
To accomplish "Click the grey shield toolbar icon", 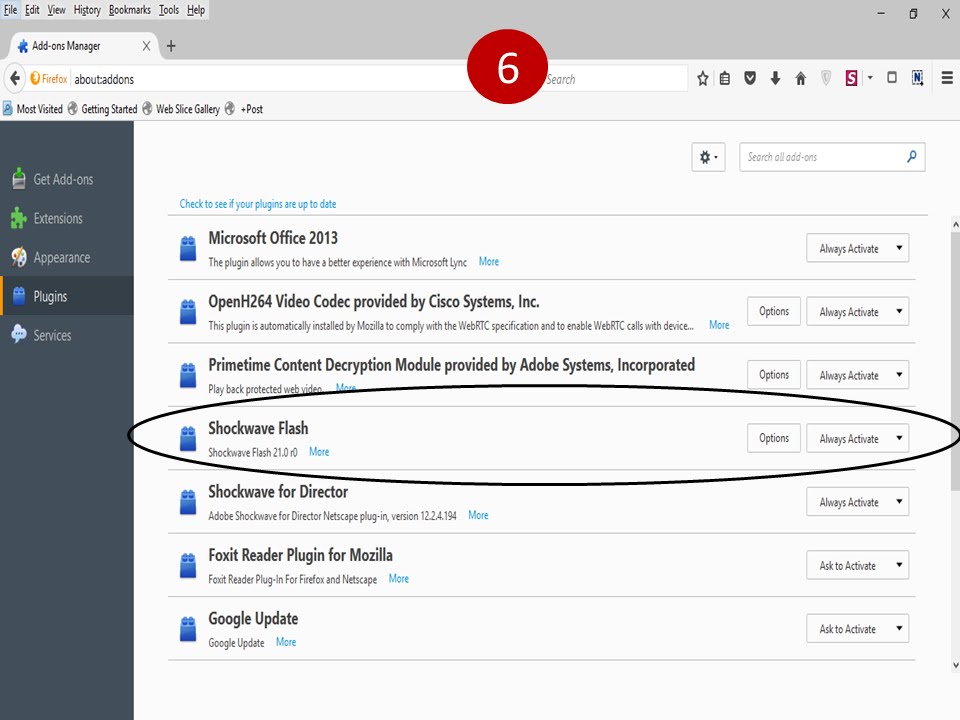I will (x=826, y=78).
